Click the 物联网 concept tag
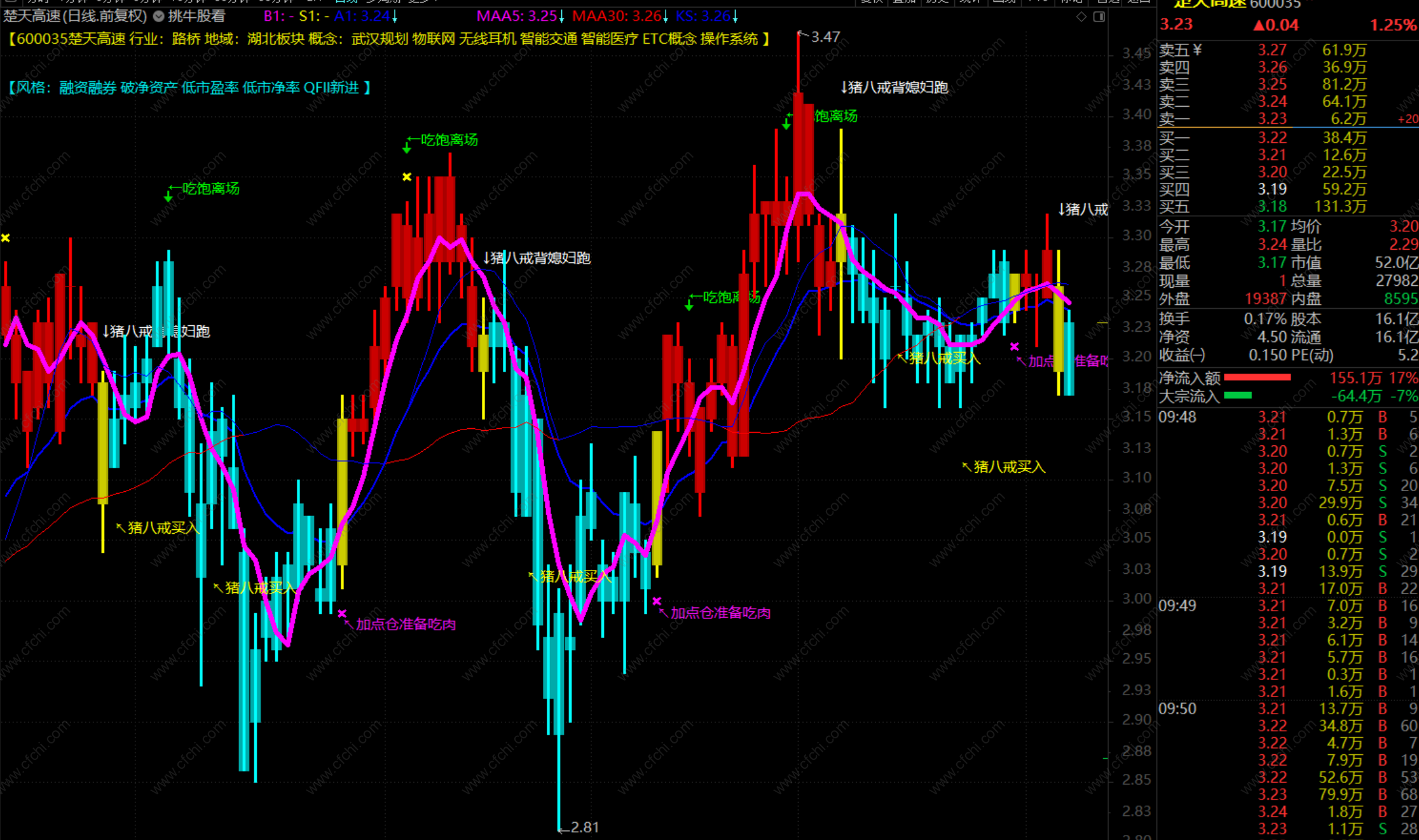This screenshot has height=840, width=1419. (434, 39)
